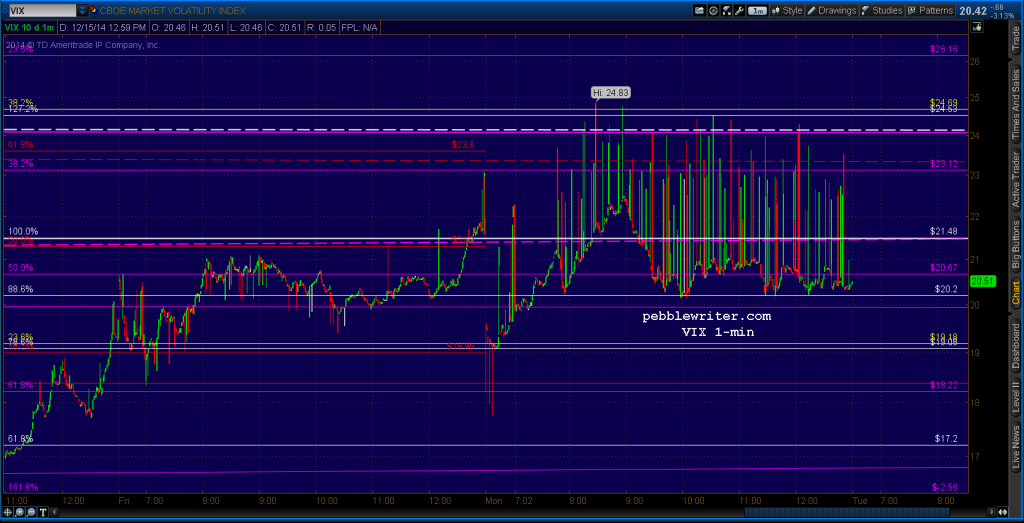Viewport: 1024px width, 523px height.
Task: Click the L: 20.46 low value
Action: 249,27
